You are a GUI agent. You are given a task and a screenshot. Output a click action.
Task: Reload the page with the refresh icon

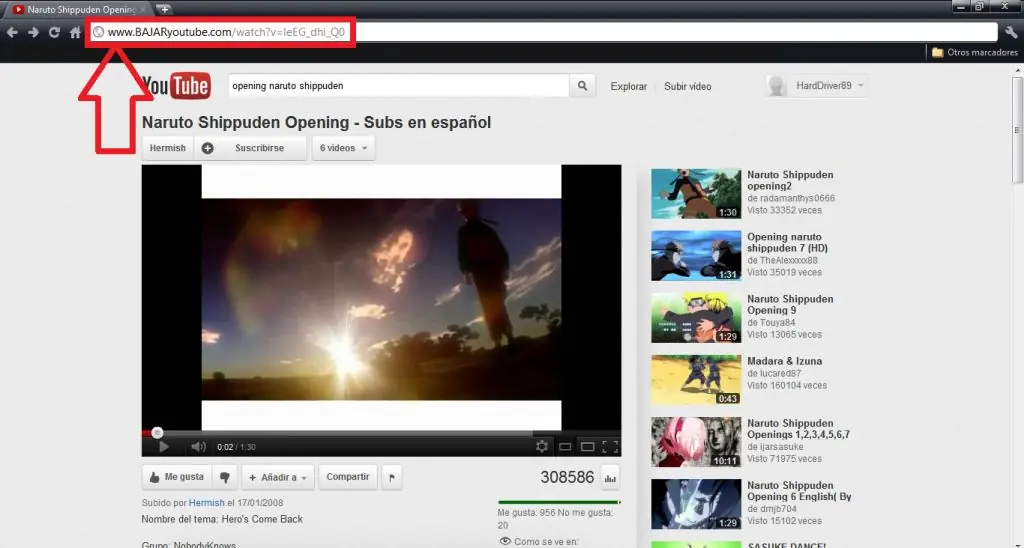point(54,33)
